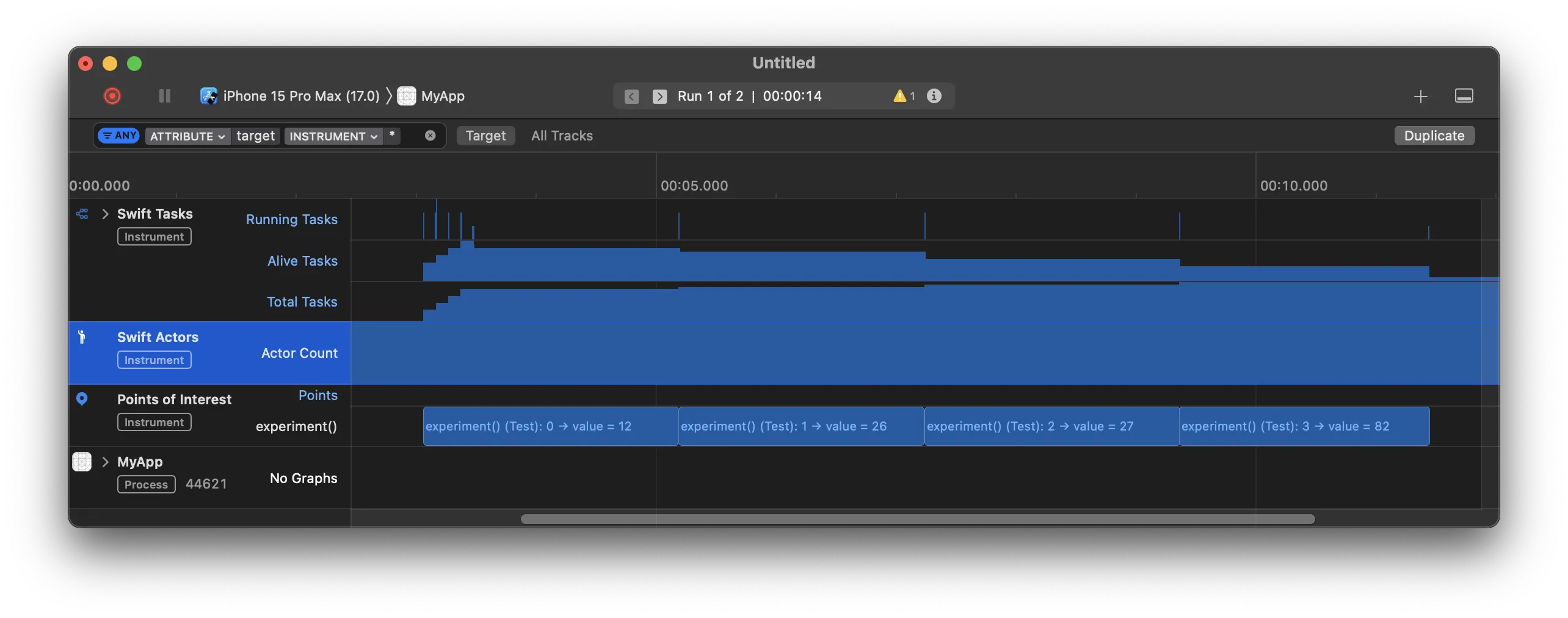Select interval experiment() Test 1 value 26
Viewport: 1568px width, 618px height.
[x=801, y=426]
